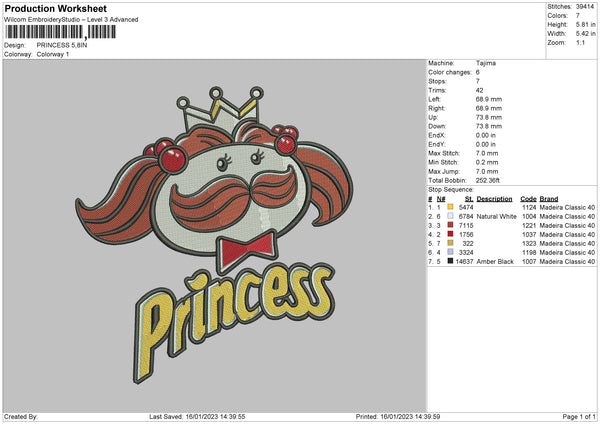
Task: Select thread code 1124
Action: tap(529, 207)
